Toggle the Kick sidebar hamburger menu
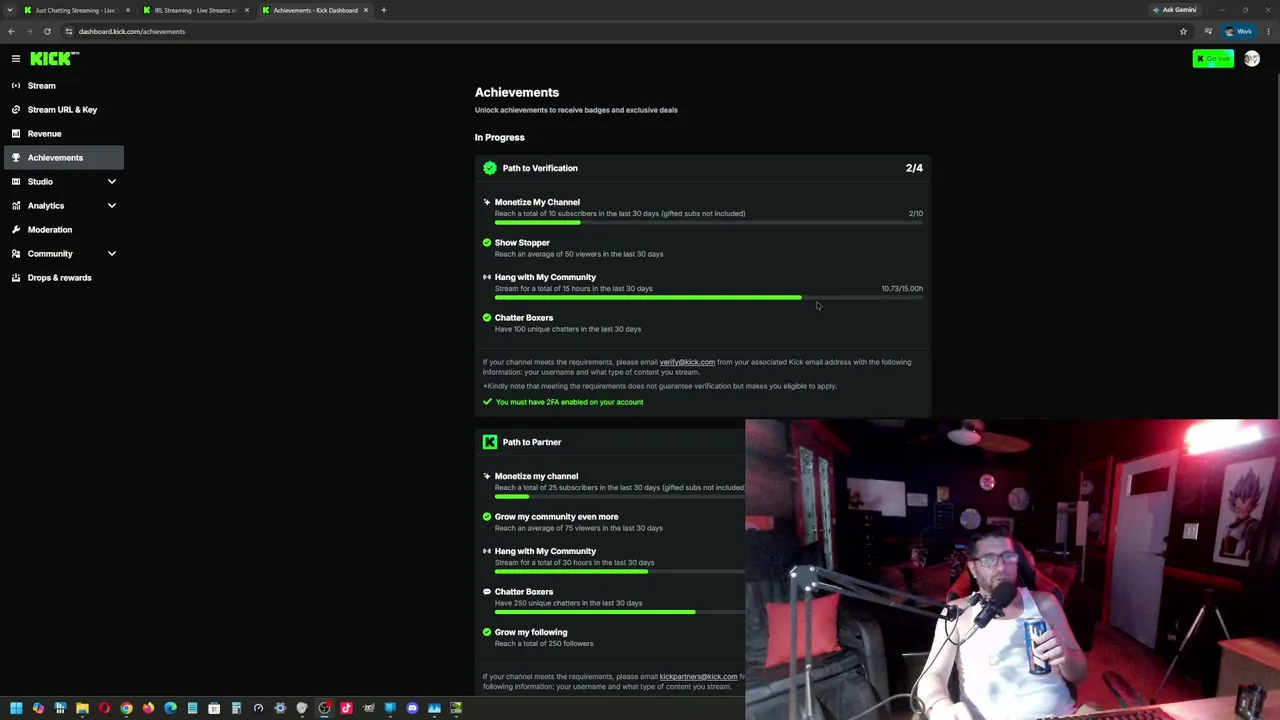Viewport: 1280px width, 720px height. [16, 59]
